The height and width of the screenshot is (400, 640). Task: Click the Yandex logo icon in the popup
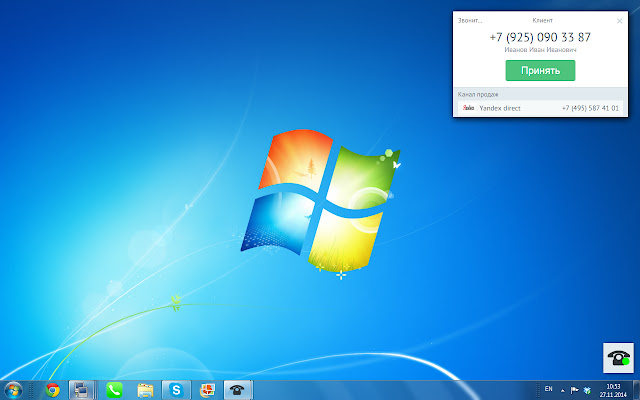coord(468,108)
